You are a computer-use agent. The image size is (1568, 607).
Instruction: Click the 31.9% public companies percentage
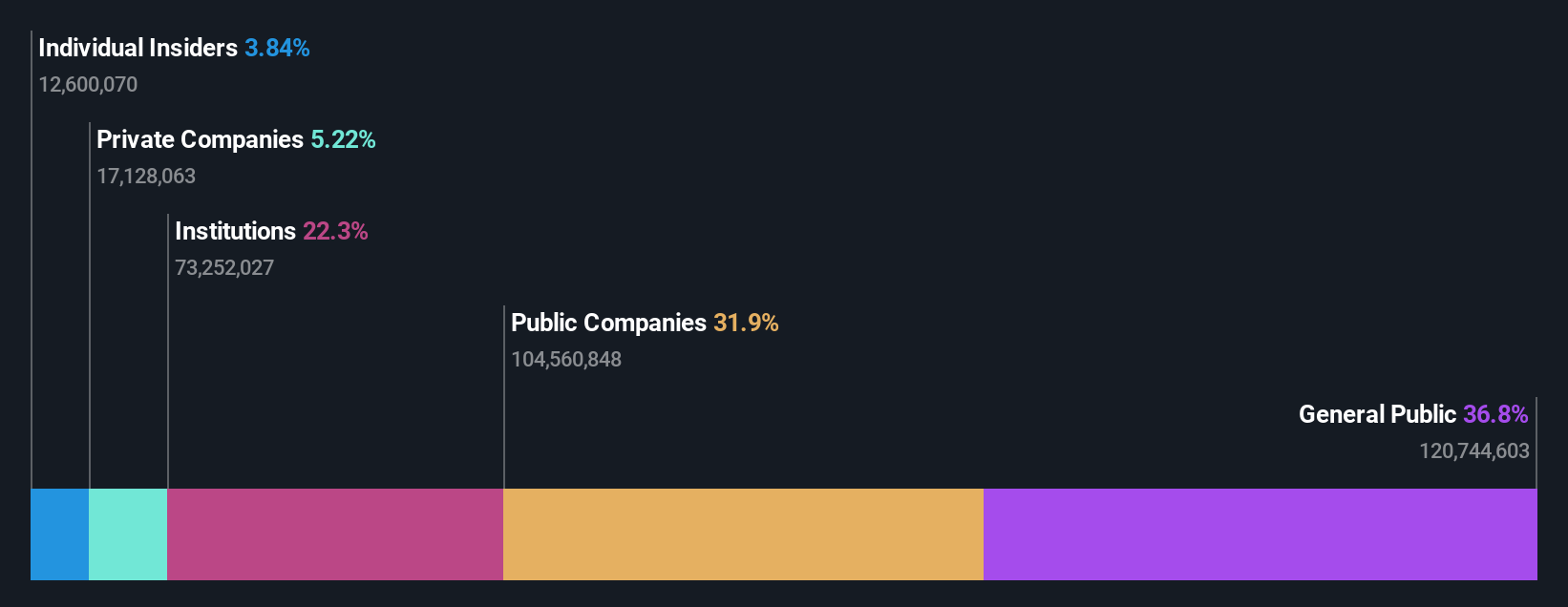click(x=746, y=323)
